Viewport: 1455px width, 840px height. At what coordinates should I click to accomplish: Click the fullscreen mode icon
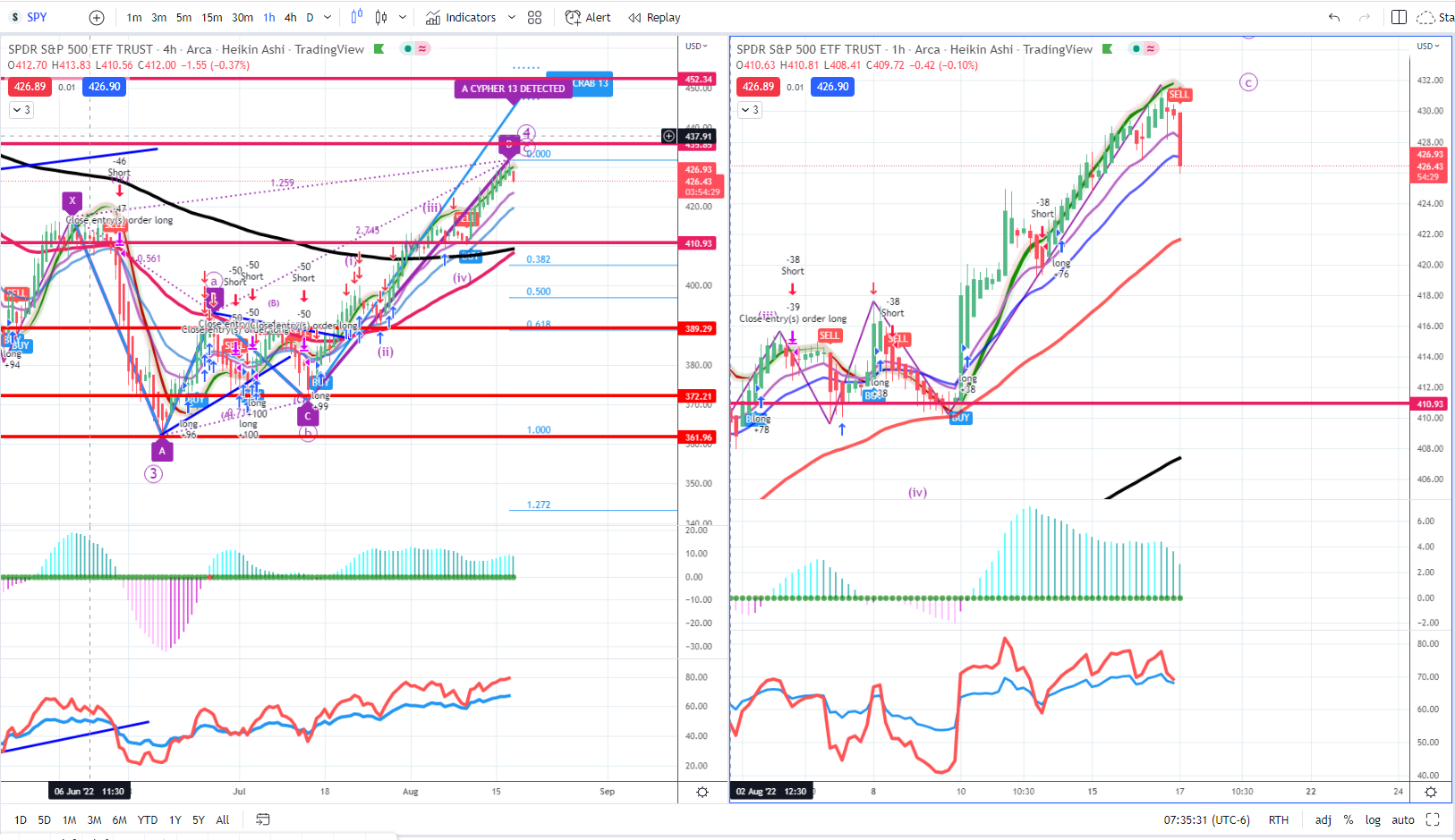[1433, 819]
